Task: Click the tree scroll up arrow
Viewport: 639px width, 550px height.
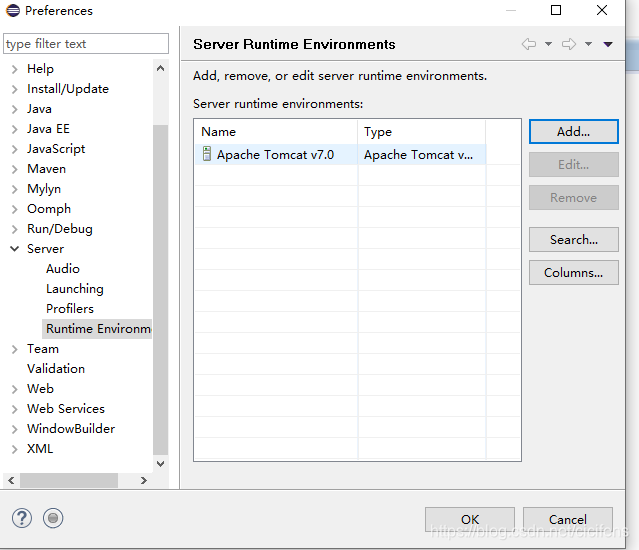Action: point(161,68)
